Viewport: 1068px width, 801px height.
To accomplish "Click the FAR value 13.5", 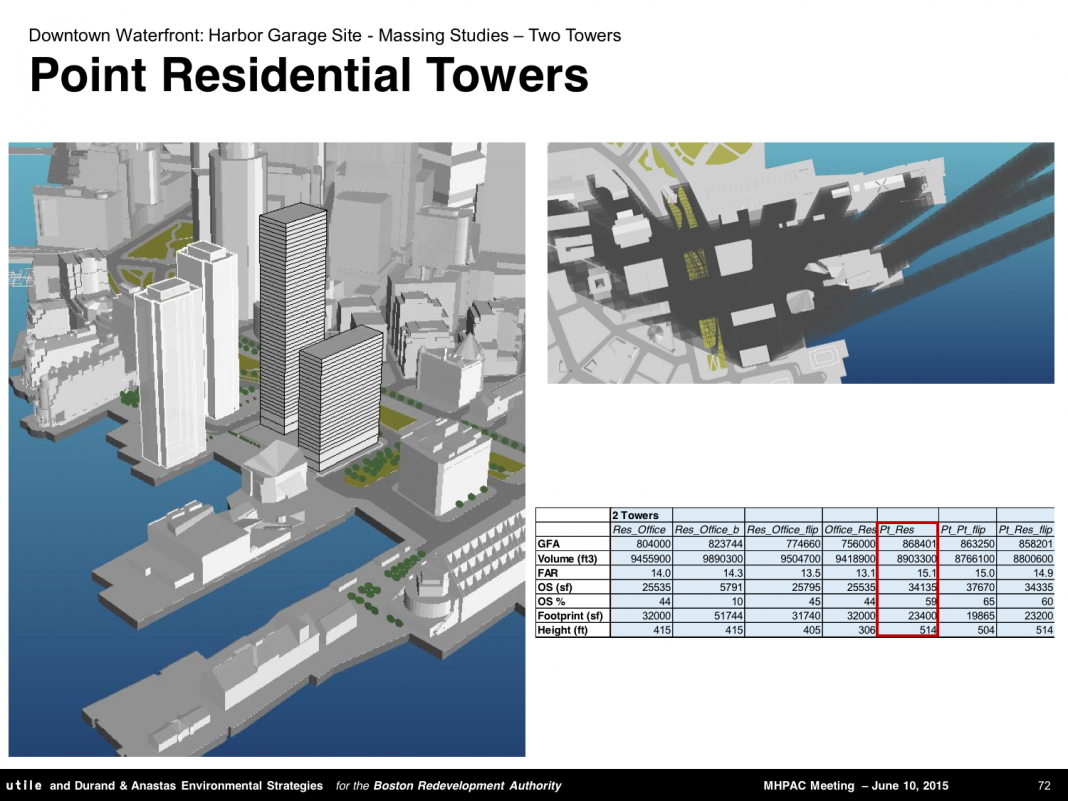I will 811,573.
